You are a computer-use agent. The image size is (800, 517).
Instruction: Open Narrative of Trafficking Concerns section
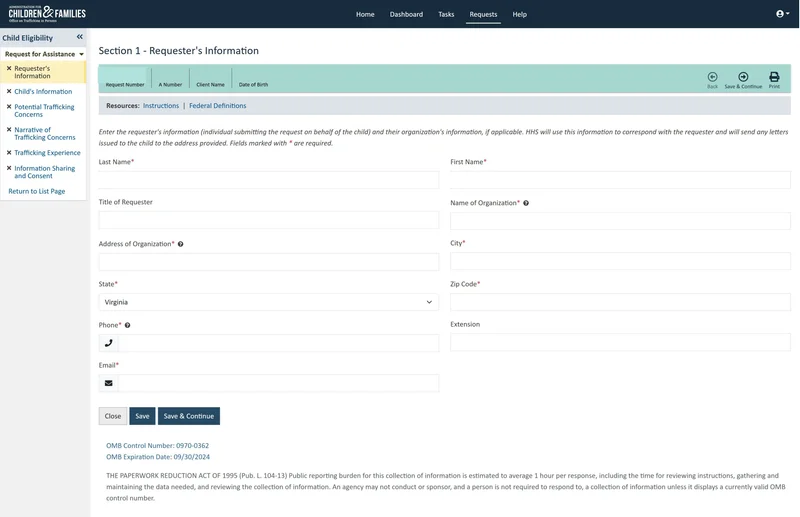pyautogui.click(x=45, y=134)
